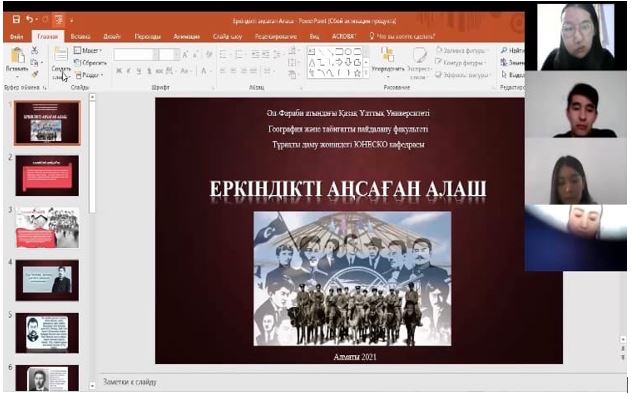
Task: Pick the right arrow shape in gallery
Action: 339,62
